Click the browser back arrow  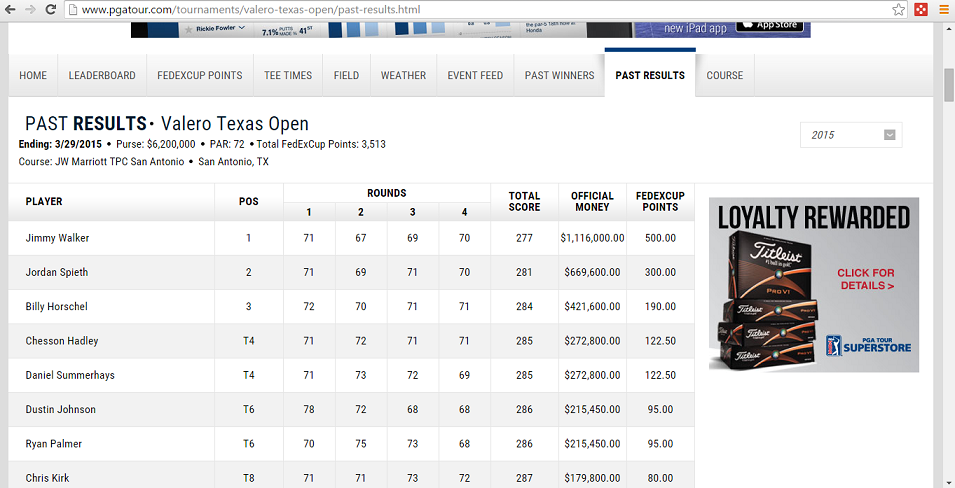click(10, 10)
